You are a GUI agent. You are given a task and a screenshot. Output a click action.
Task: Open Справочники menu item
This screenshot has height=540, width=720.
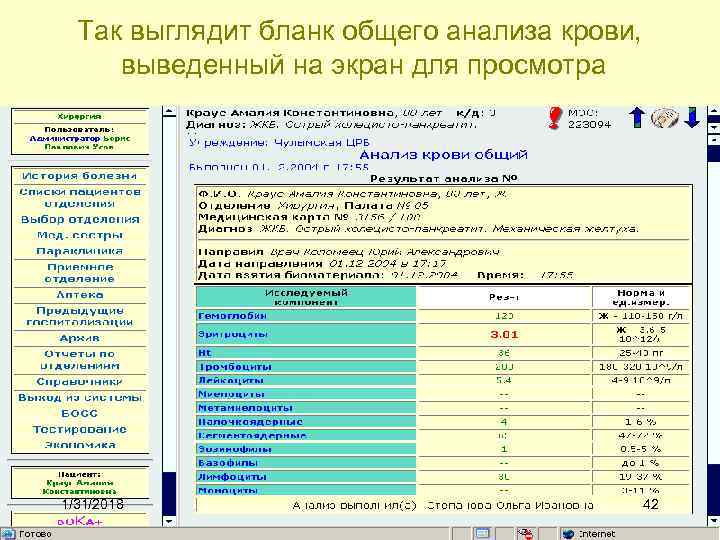point(79,382)
